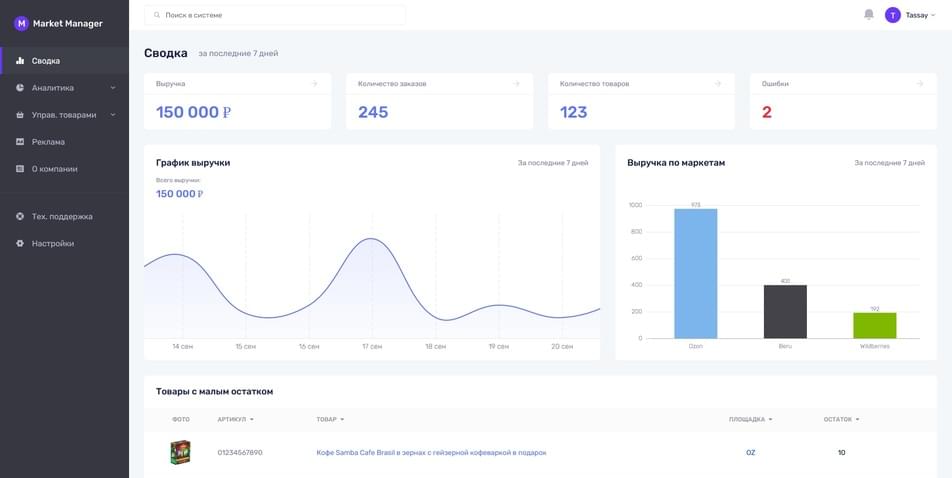Open the arrow on Количество заказов card

pyautogui.click(x=516, y=84)
